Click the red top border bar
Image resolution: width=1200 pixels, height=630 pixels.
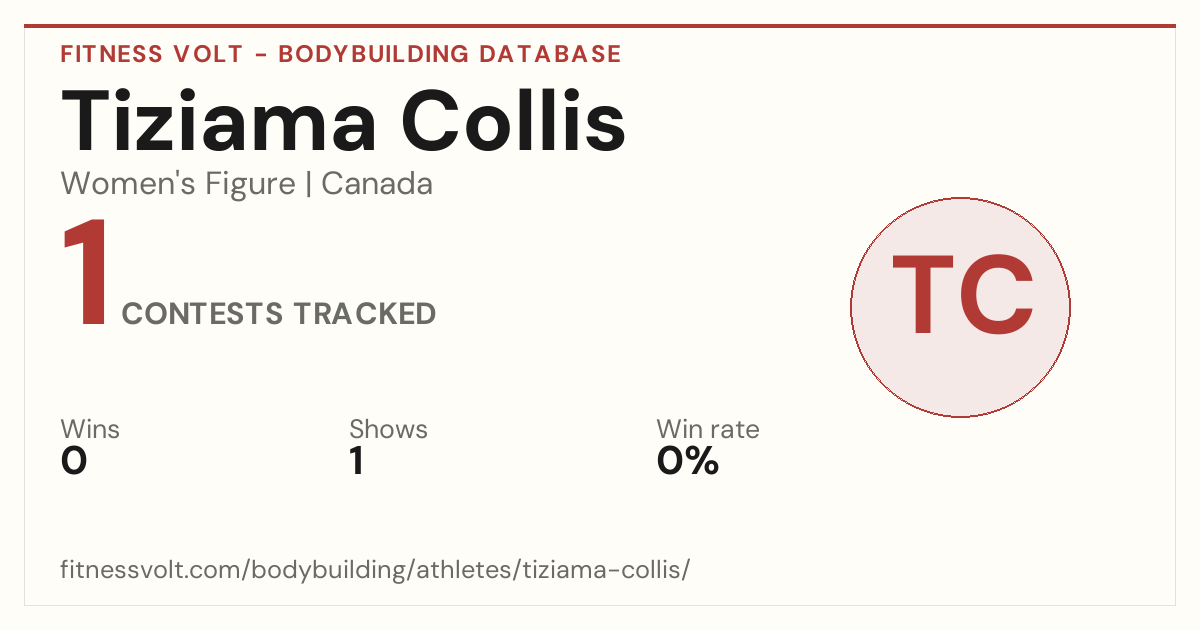pos(600,26)
